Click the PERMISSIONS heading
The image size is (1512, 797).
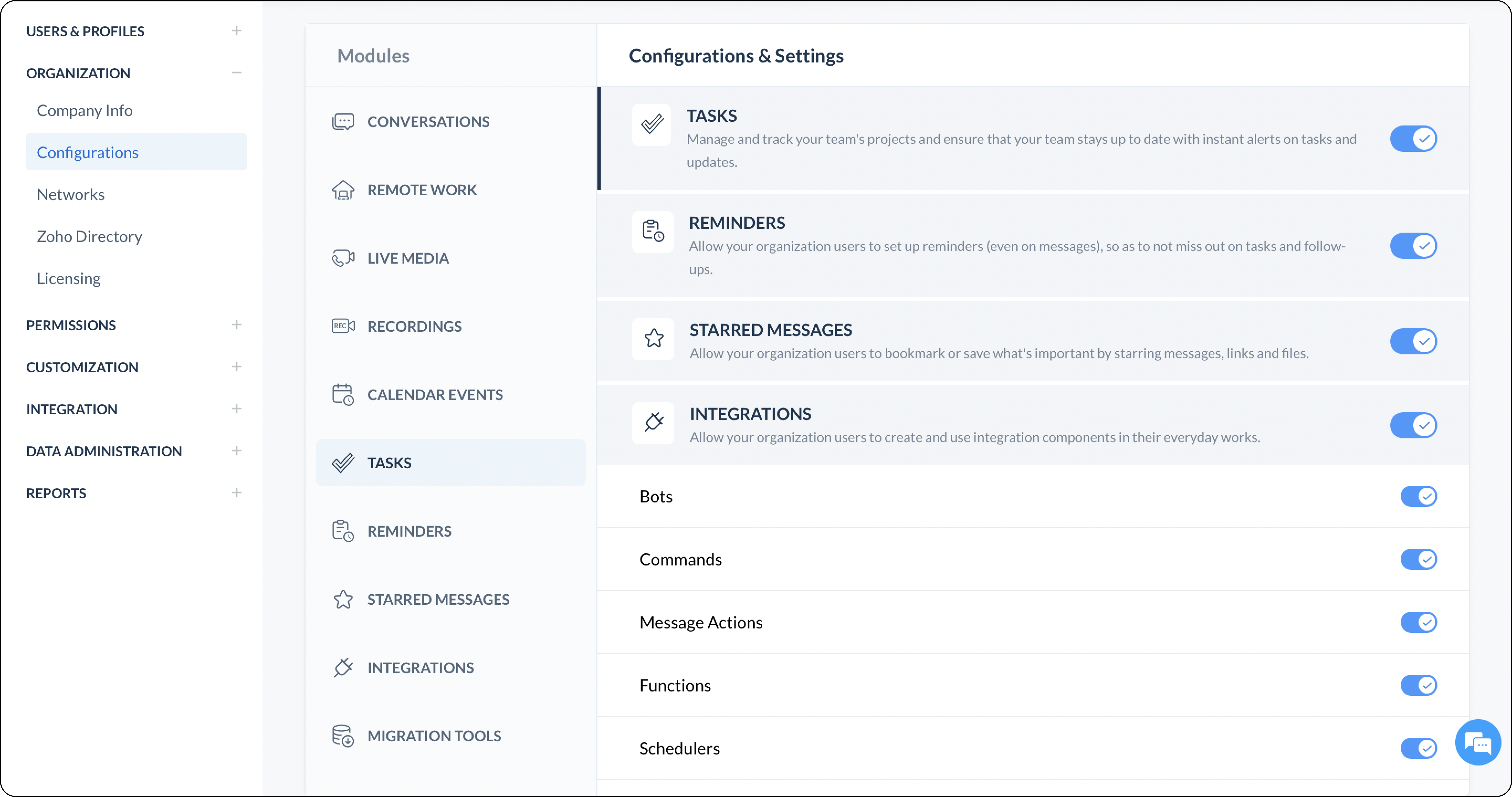71,325
